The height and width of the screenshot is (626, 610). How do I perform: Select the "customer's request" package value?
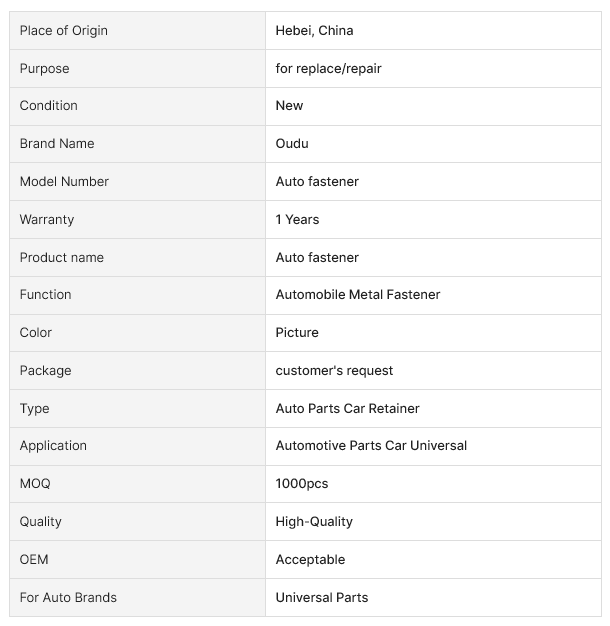point(334,370)
